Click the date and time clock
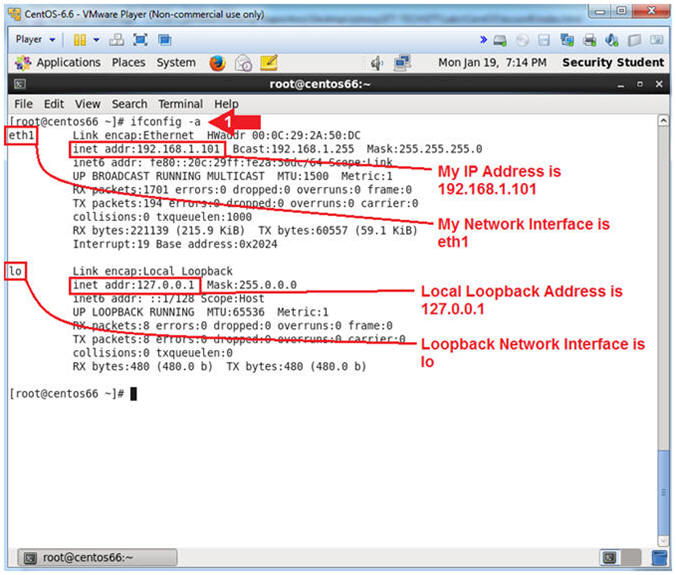676x575 pixels. pos(492,63)
